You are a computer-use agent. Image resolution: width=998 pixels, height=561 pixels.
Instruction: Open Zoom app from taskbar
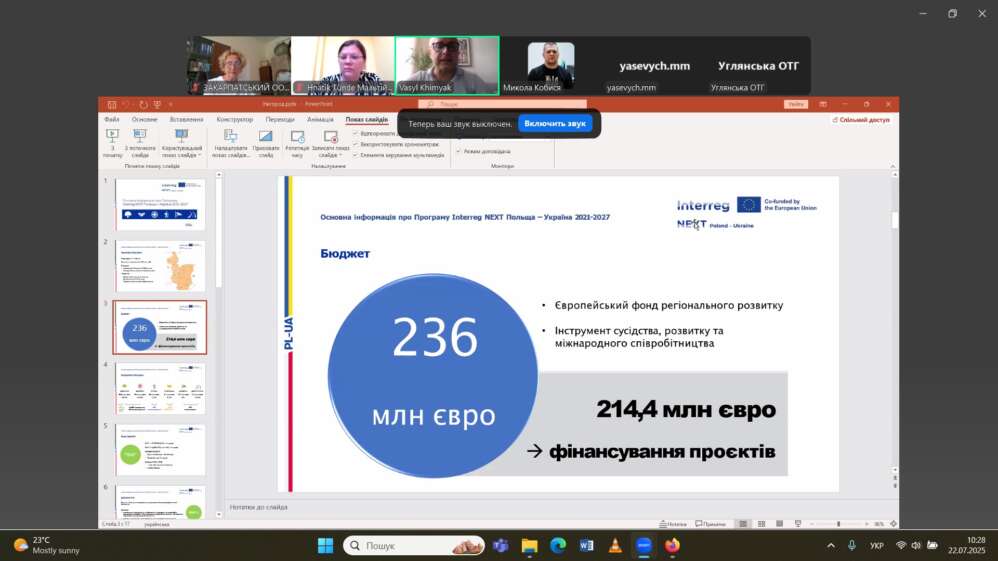click(643, 546)
